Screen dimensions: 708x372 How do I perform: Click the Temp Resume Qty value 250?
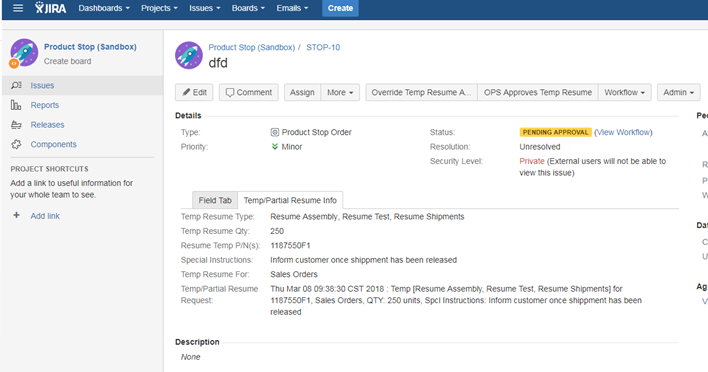(277, 231)
